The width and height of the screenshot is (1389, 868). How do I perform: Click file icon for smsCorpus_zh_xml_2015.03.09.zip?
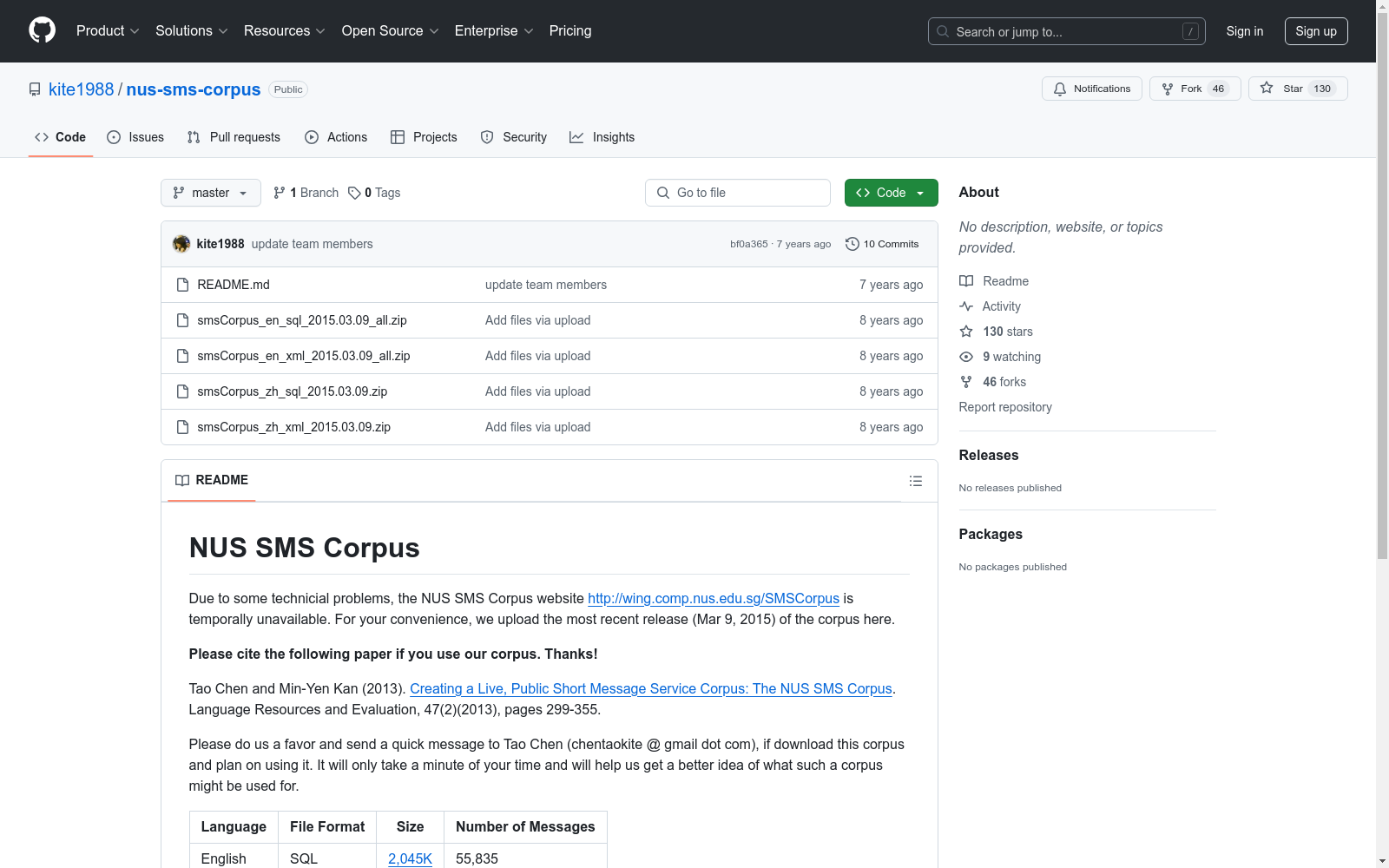point(182,427)
